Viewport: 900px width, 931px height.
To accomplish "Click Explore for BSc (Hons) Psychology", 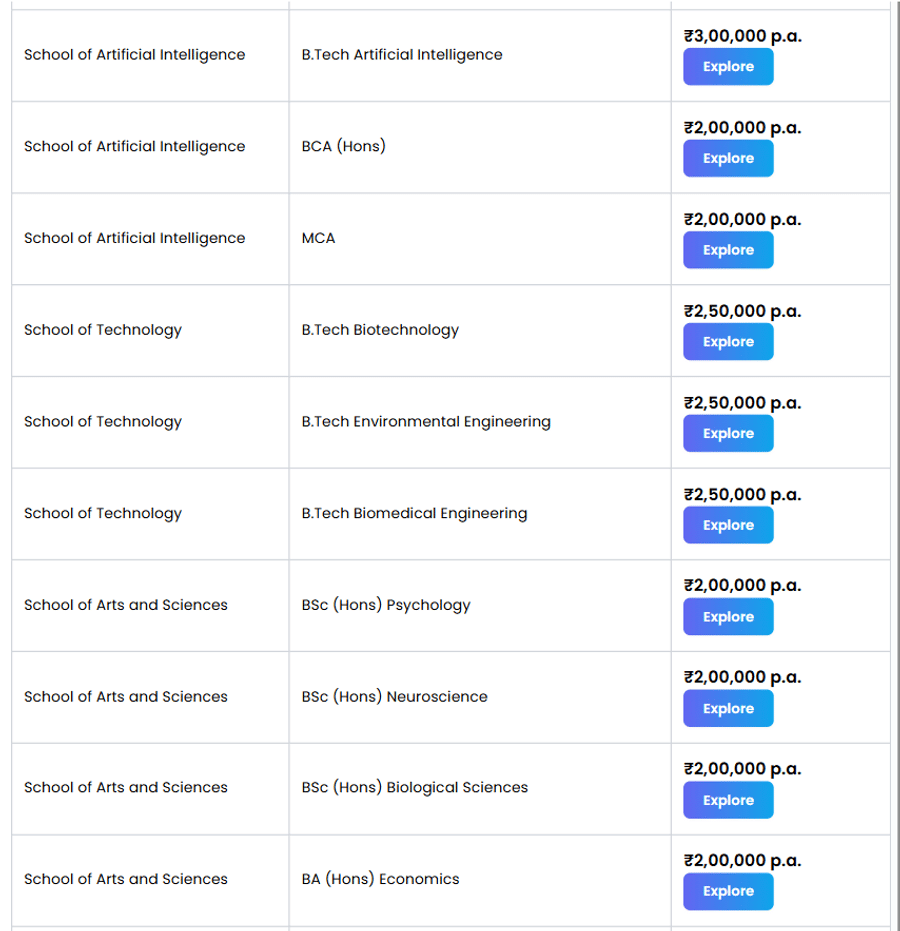I will pyautogui.click(x=727, y=616).
